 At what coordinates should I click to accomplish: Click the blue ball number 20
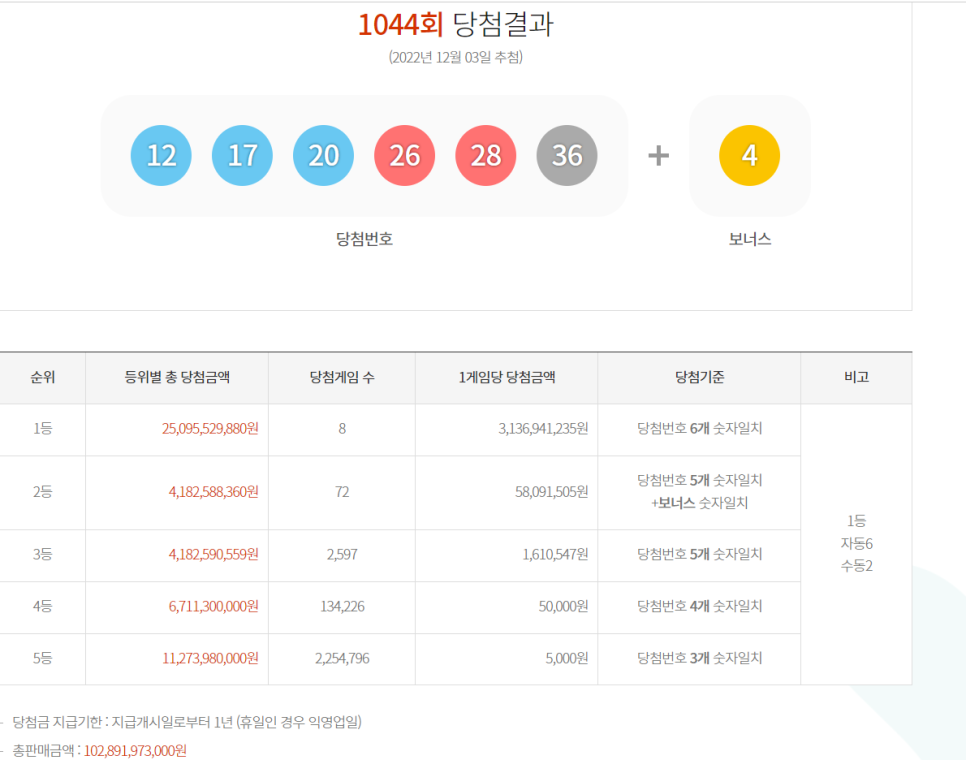coord(323,155)
